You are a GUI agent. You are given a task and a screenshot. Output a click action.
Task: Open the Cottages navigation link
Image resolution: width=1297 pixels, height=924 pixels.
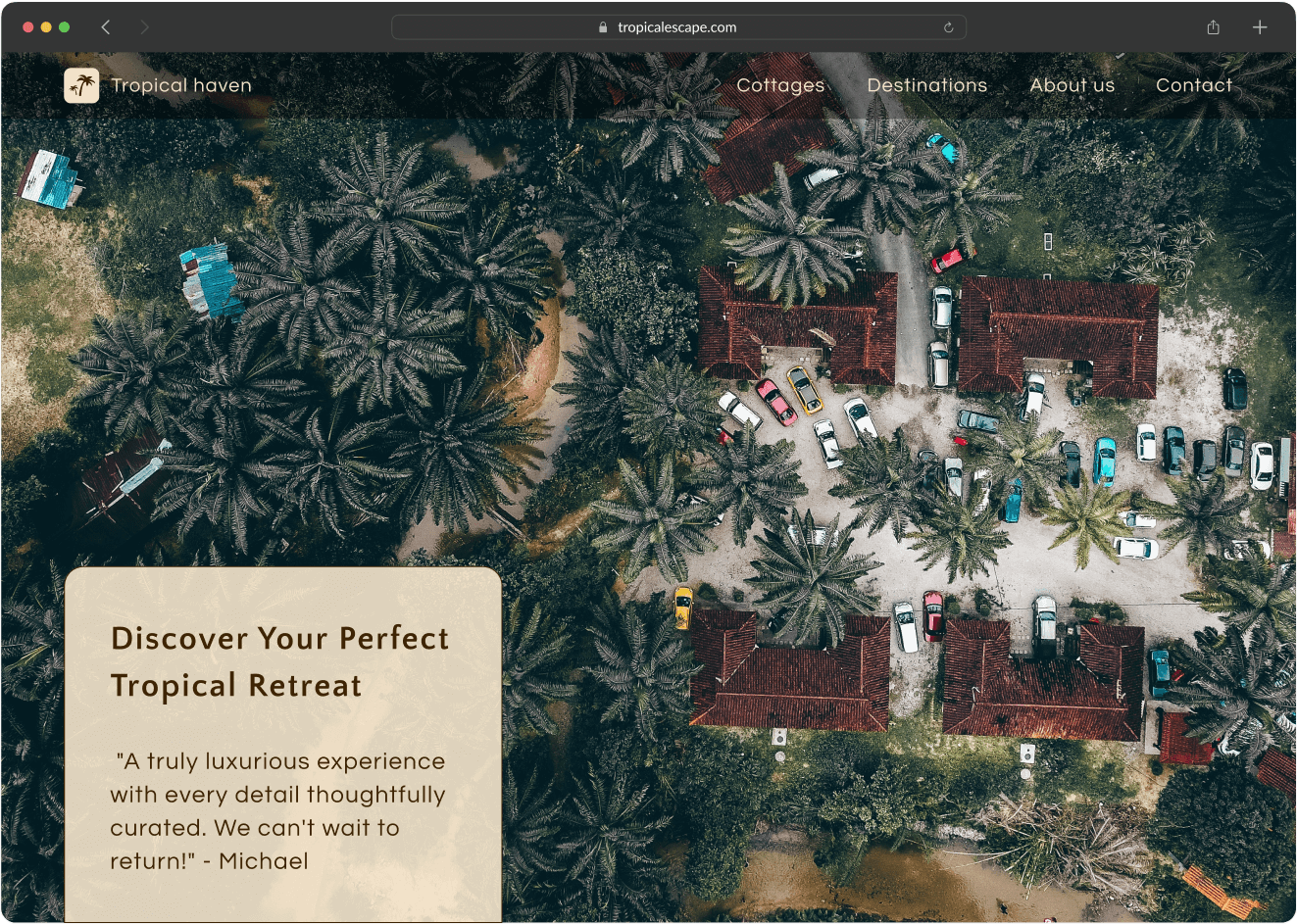tap(780, 85)
